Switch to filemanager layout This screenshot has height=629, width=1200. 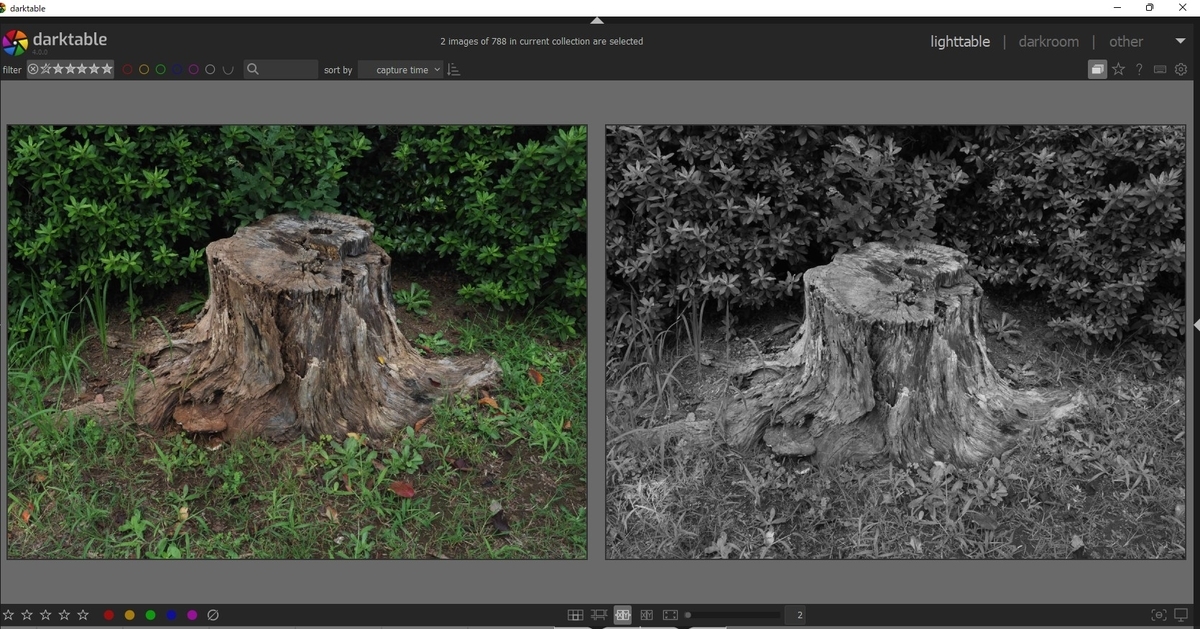pos(575,615)
